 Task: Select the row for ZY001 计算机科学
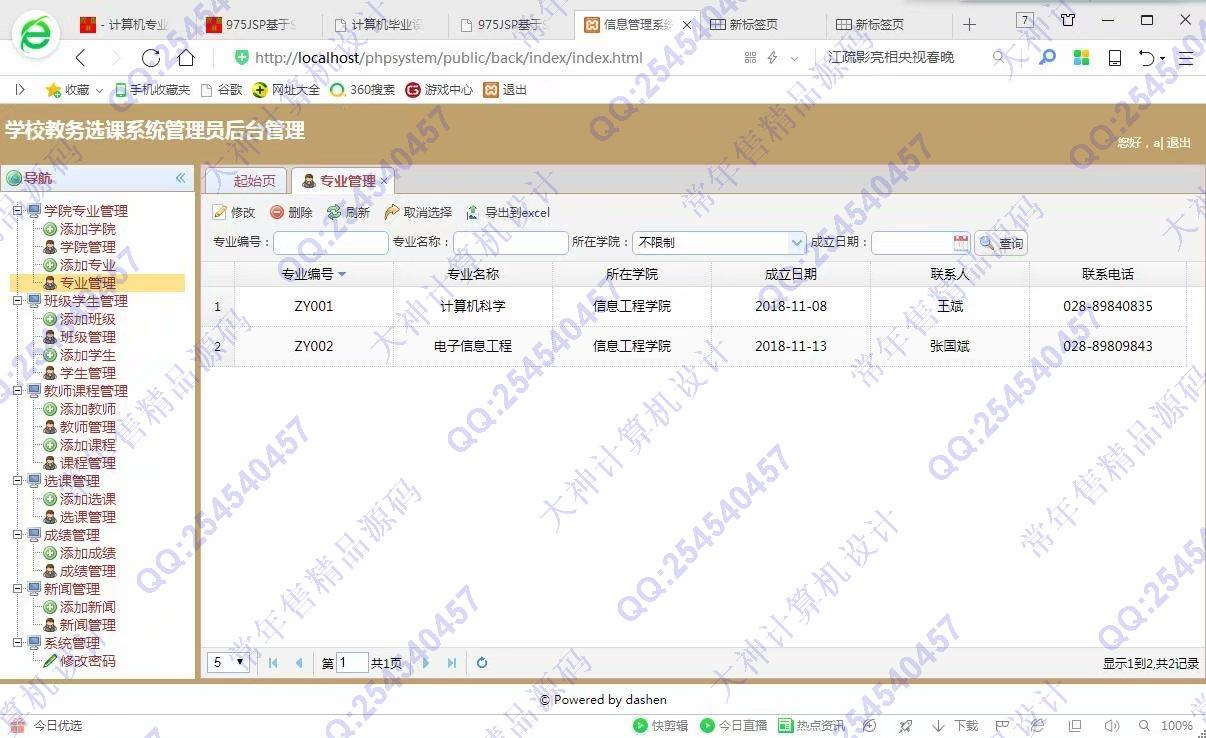coord(472,306)
